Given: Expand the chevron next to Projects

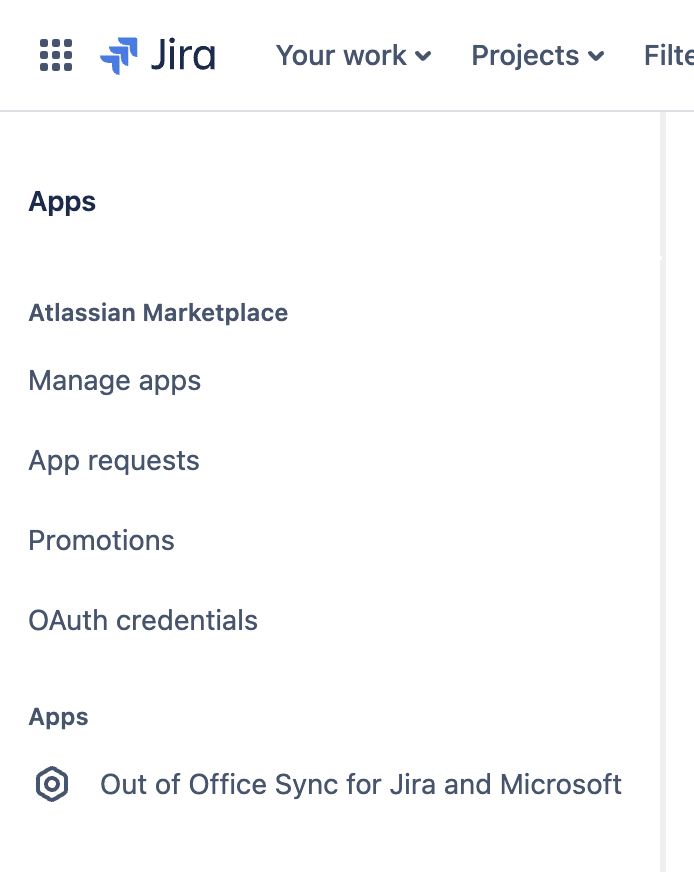Looking at the screenshot, I should point(596,56).
